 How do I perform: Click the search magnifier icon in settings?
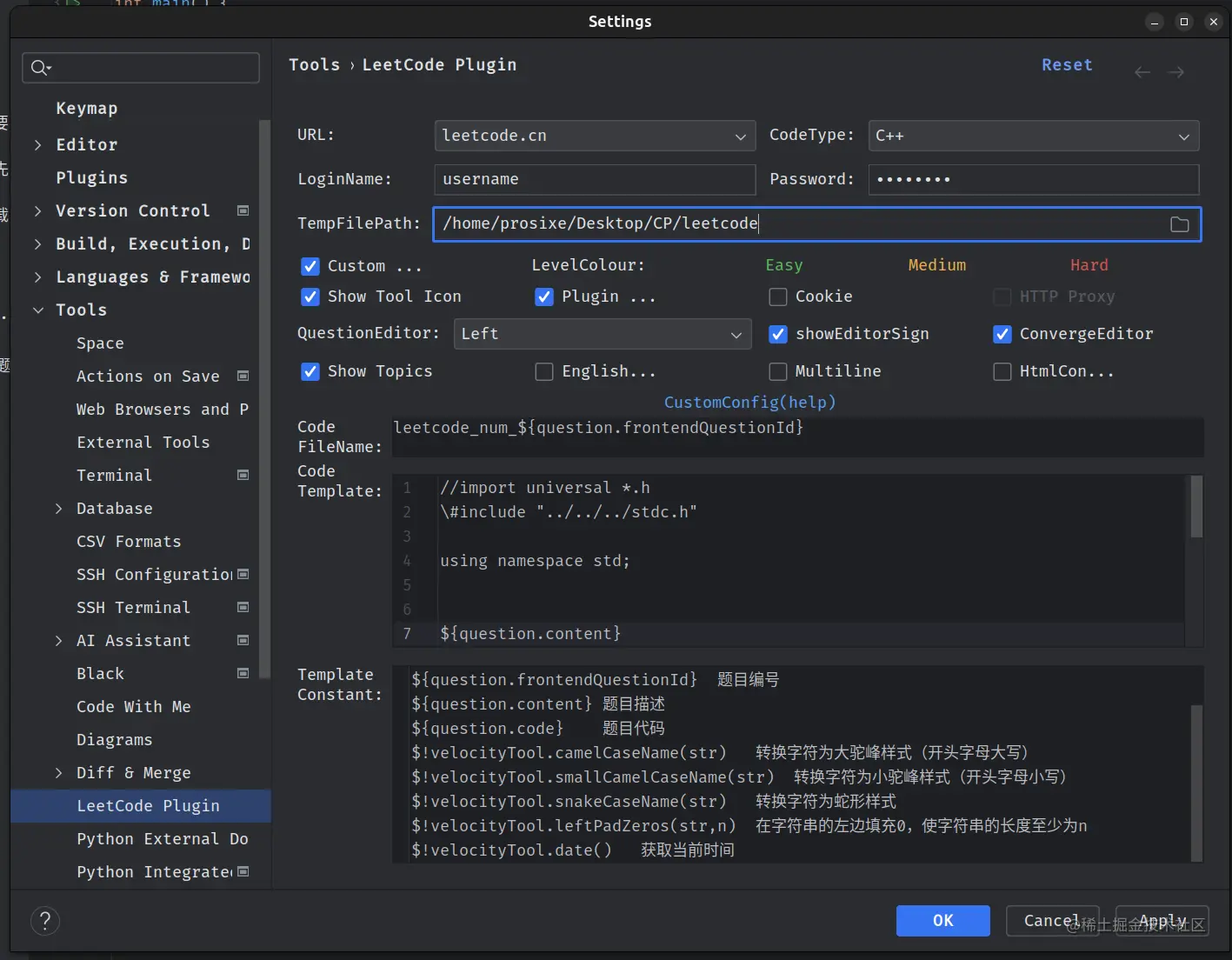pos(40,67)
